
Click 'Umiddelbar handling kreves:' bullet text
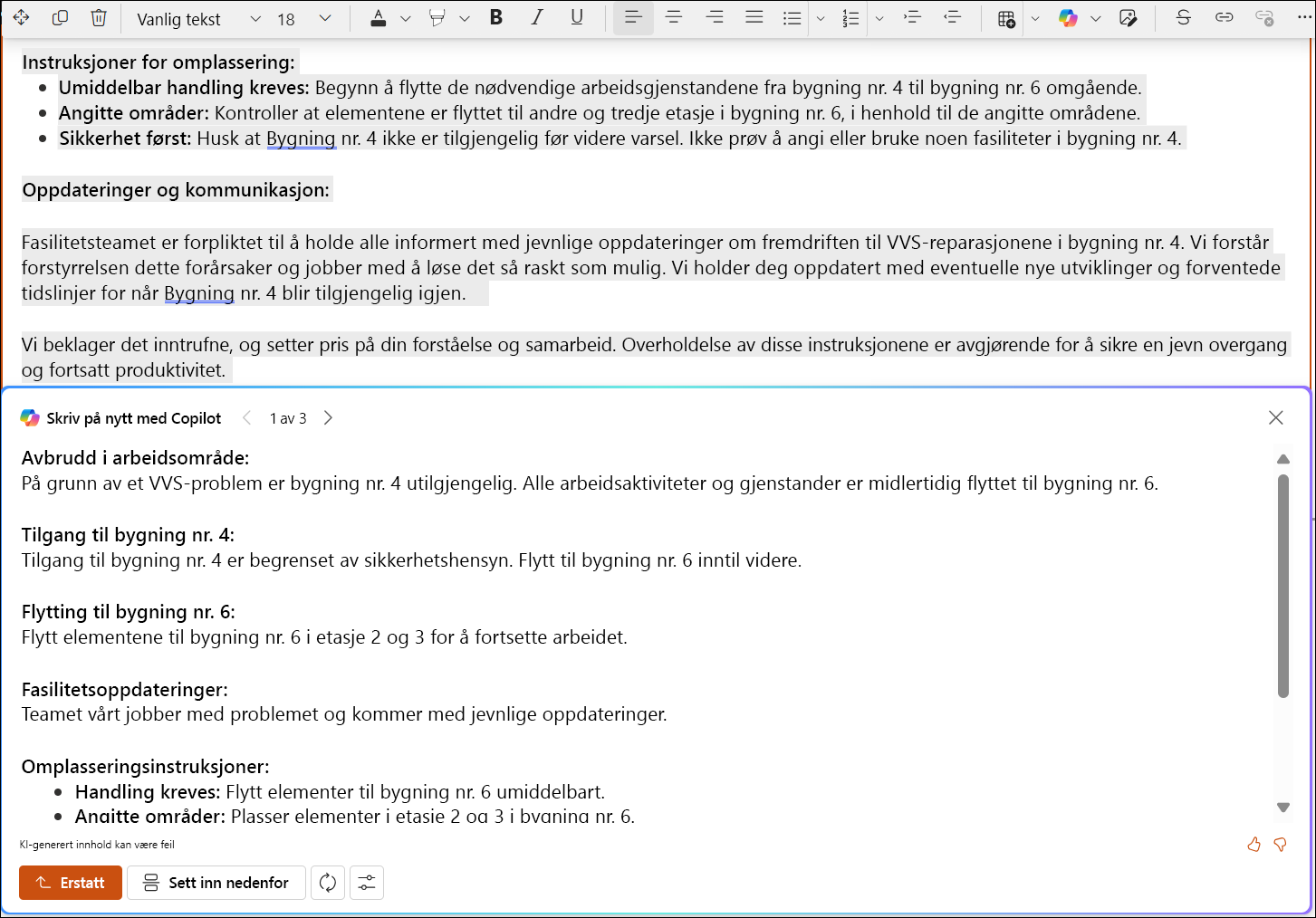coord(185,88)
